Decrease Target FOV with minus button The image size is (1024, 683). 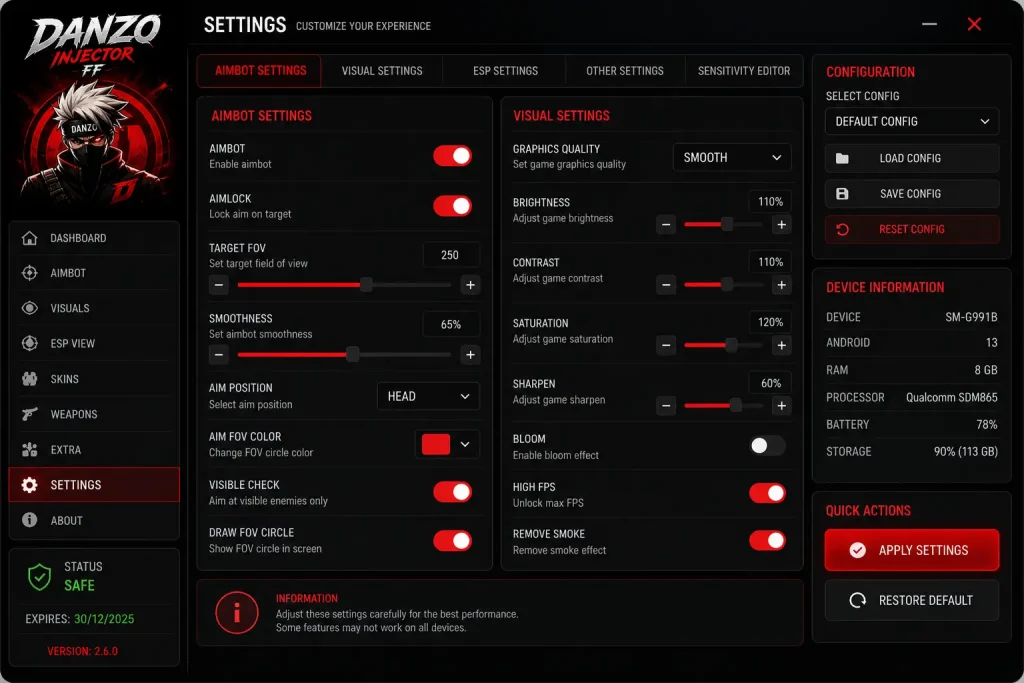tap(219, 285)
